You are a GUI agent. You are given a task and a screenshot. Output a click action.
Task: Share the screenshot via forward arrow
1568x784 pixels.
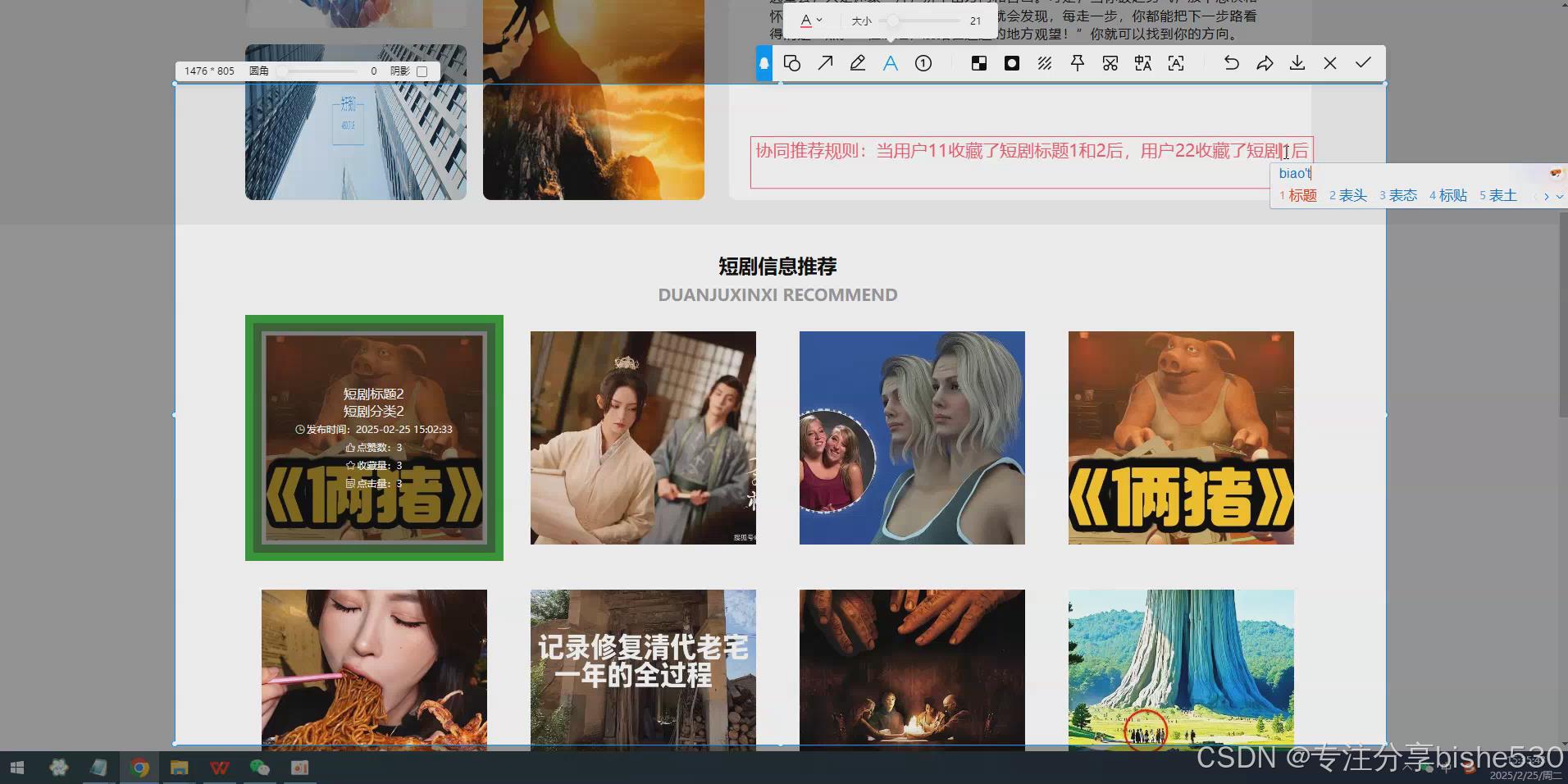(1265, 63)
